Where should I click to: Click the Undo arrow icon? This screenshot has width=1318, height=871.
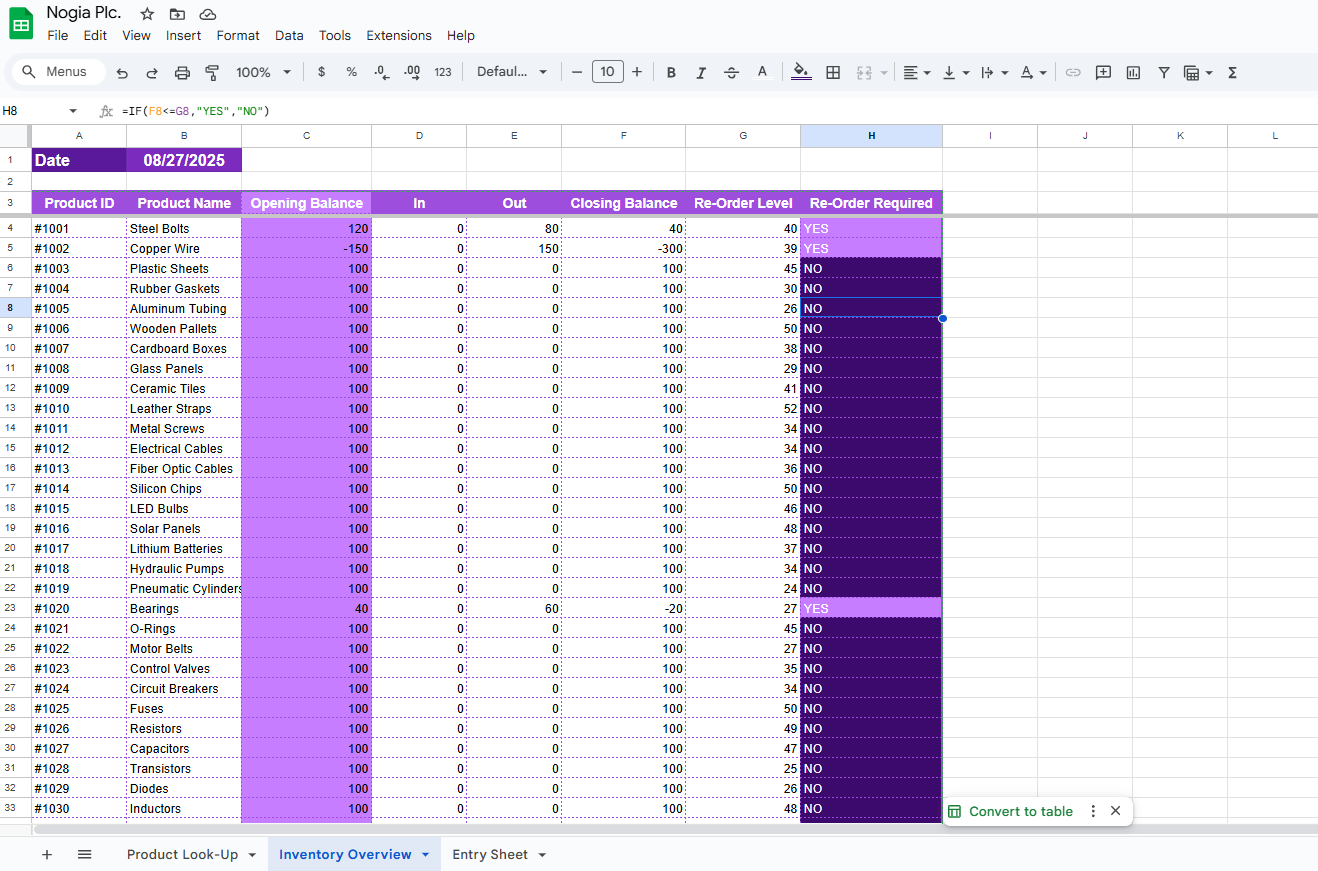click(x=122, y=72)
